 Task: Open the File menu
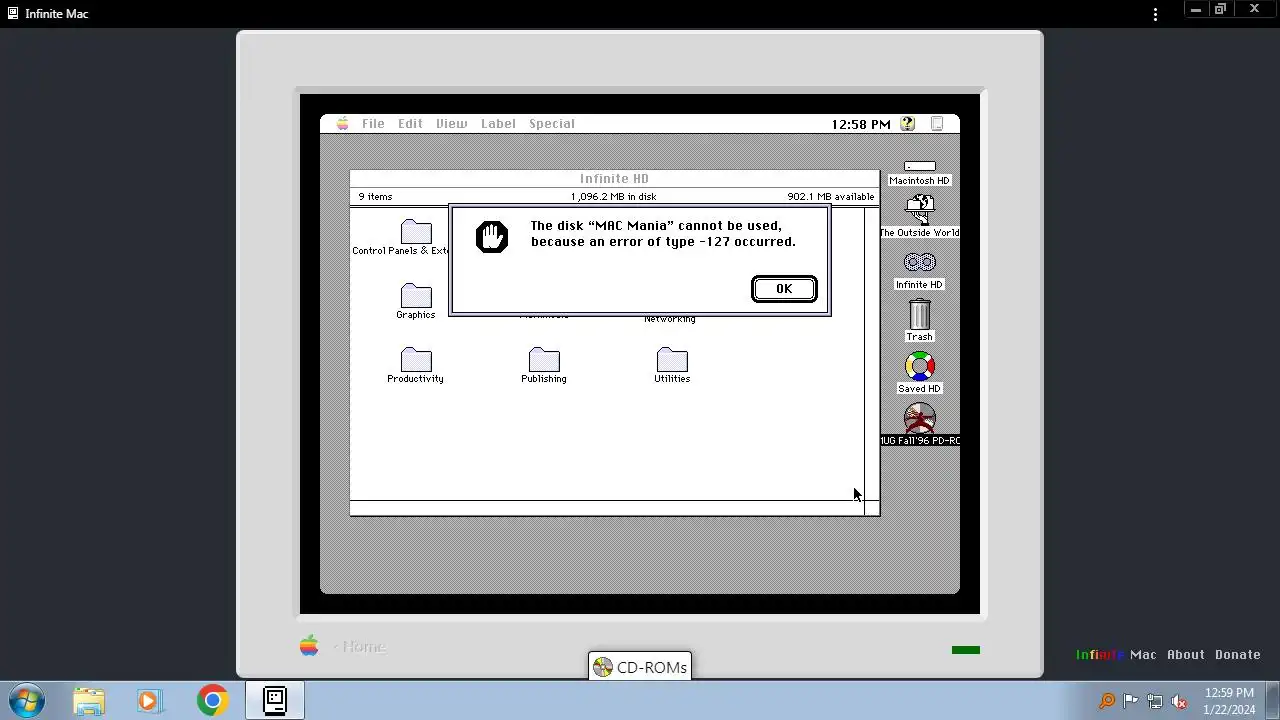tap(373, 124)
